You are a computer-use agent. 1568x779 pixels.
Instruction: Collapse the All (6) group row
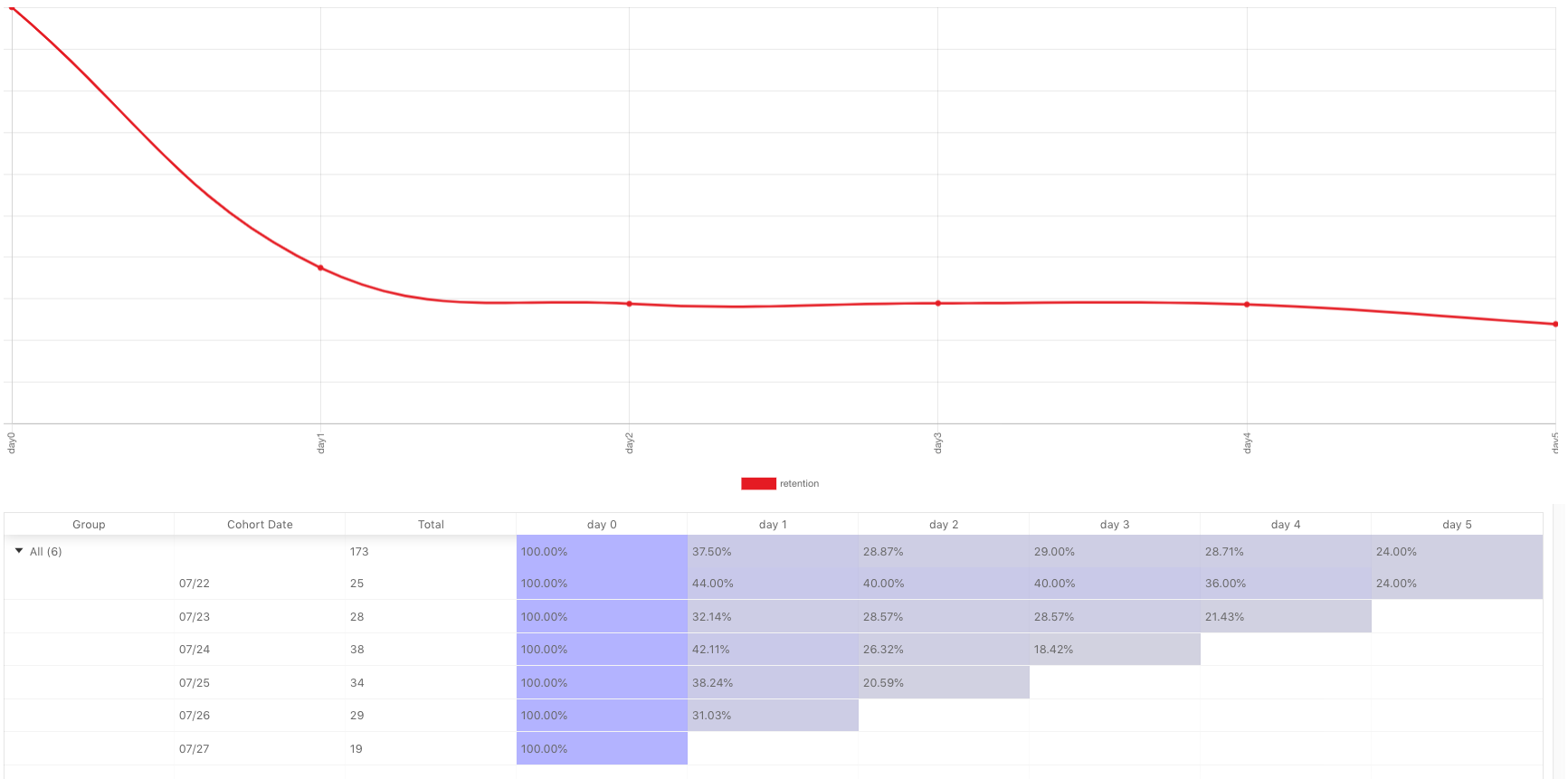pyautogui.click(x=19, y=551)
